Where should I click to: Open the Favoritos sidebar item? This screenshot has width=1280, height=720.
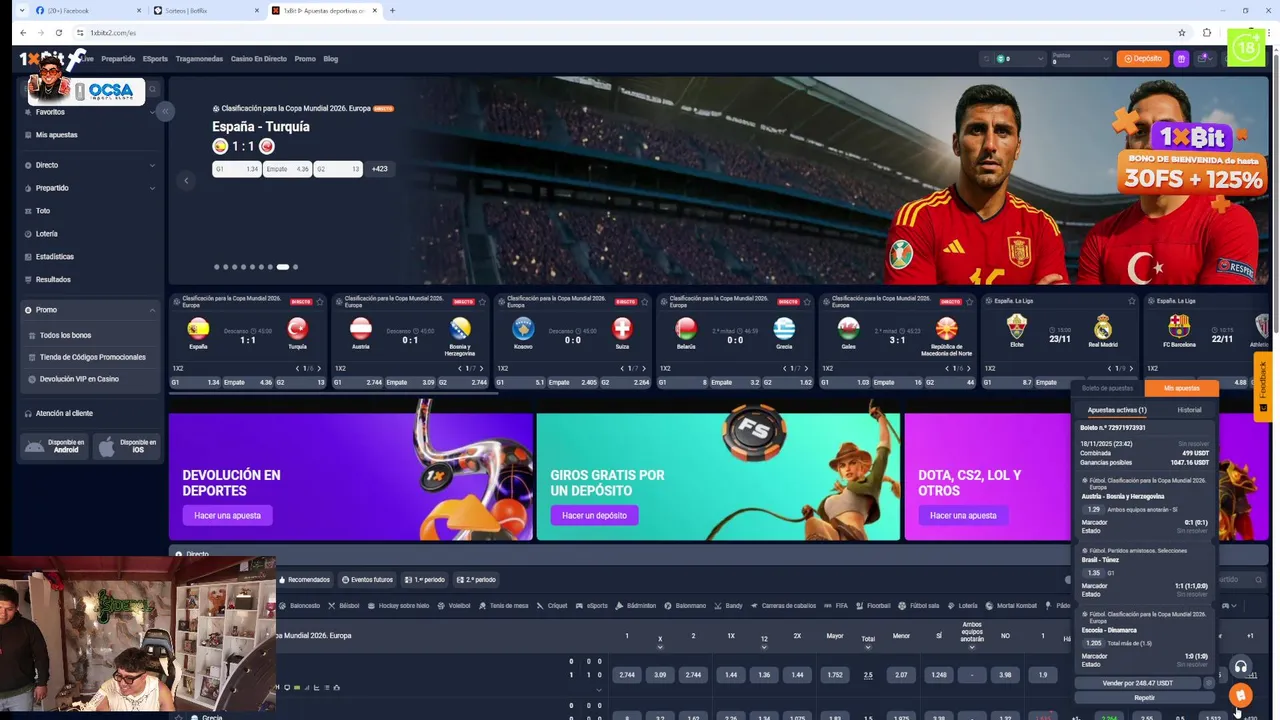(50, 112)
